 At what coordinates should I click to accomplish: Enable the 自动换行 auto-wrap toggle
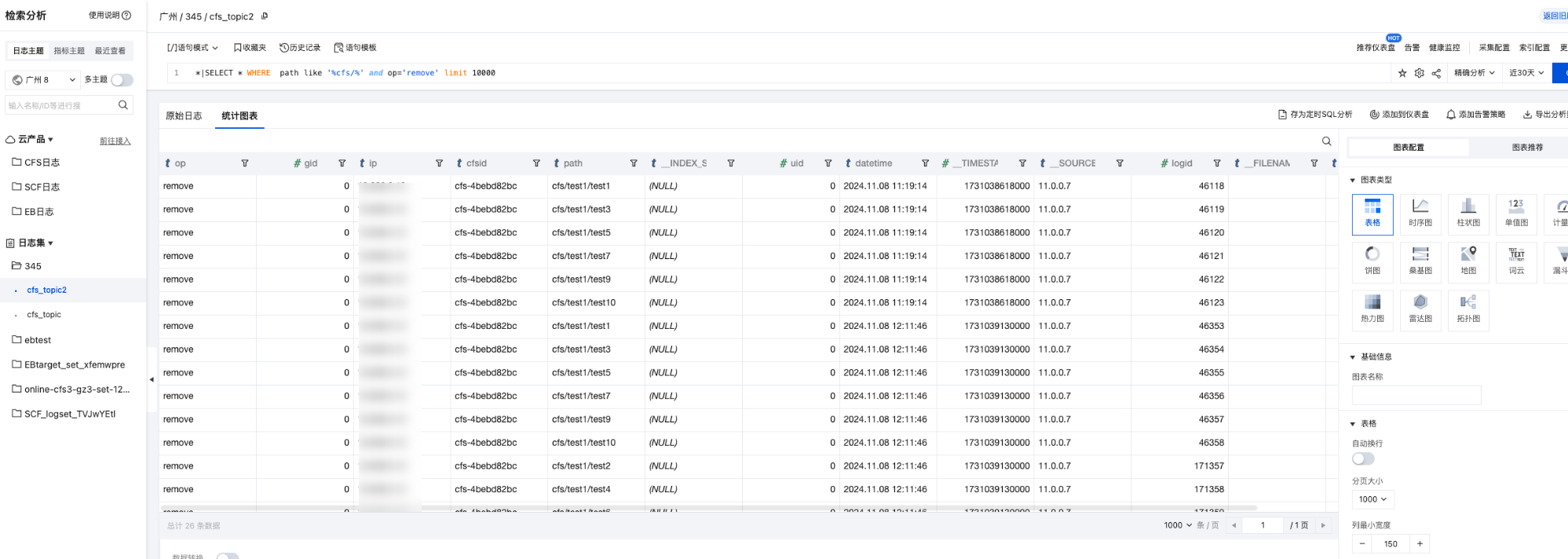(x=1363, y=459)
